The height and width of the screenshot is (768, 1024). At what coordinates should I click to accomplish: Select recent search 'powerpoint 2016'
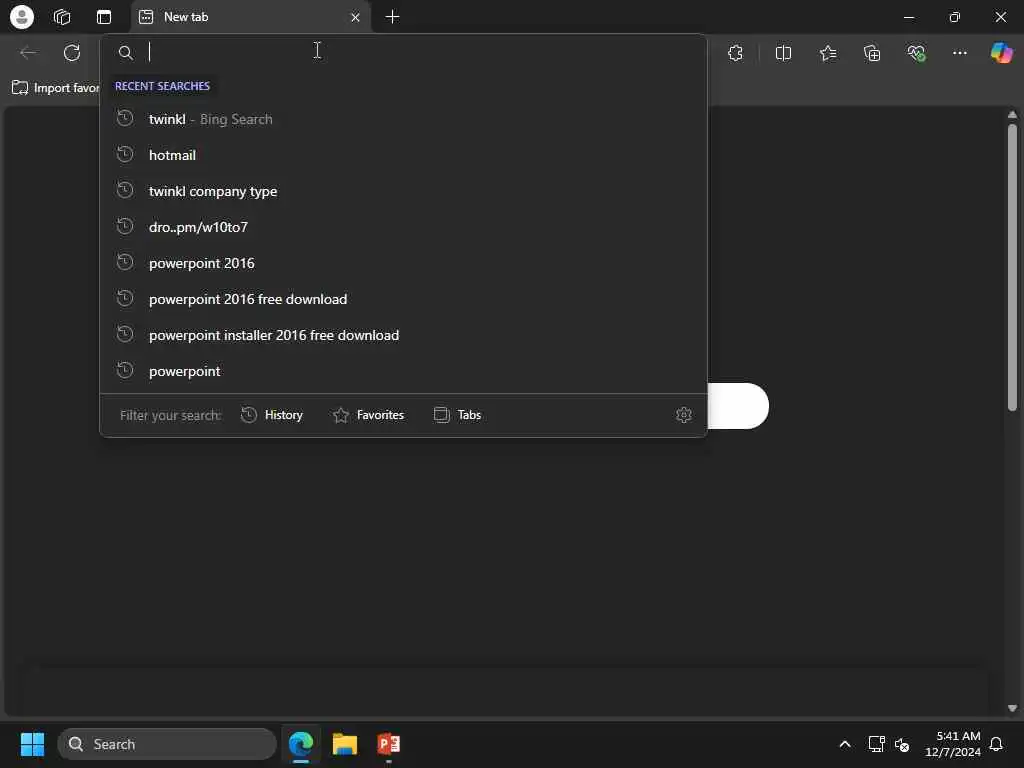tap(404, 263)
